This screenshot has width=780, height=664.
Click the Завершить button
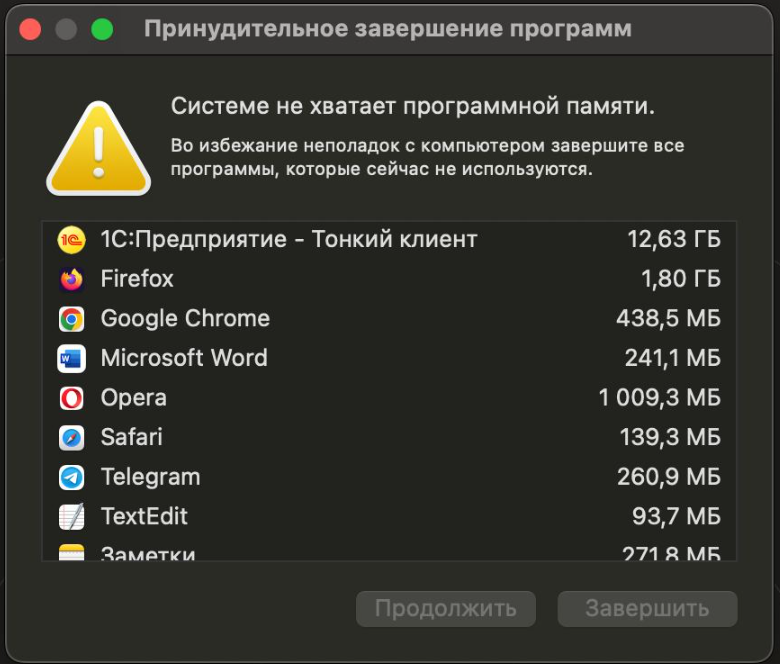pyautogui.click(x=647, y=609)
